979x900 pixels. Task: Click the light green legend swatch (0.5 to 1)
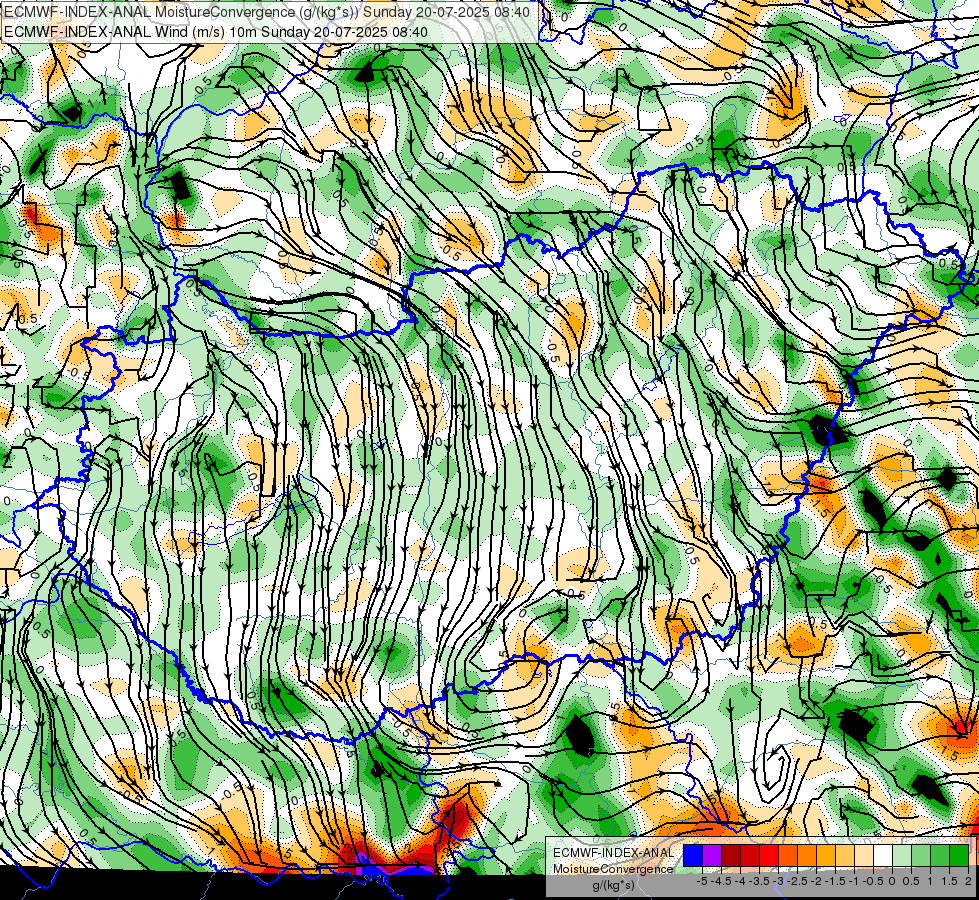tap(921, 856)
